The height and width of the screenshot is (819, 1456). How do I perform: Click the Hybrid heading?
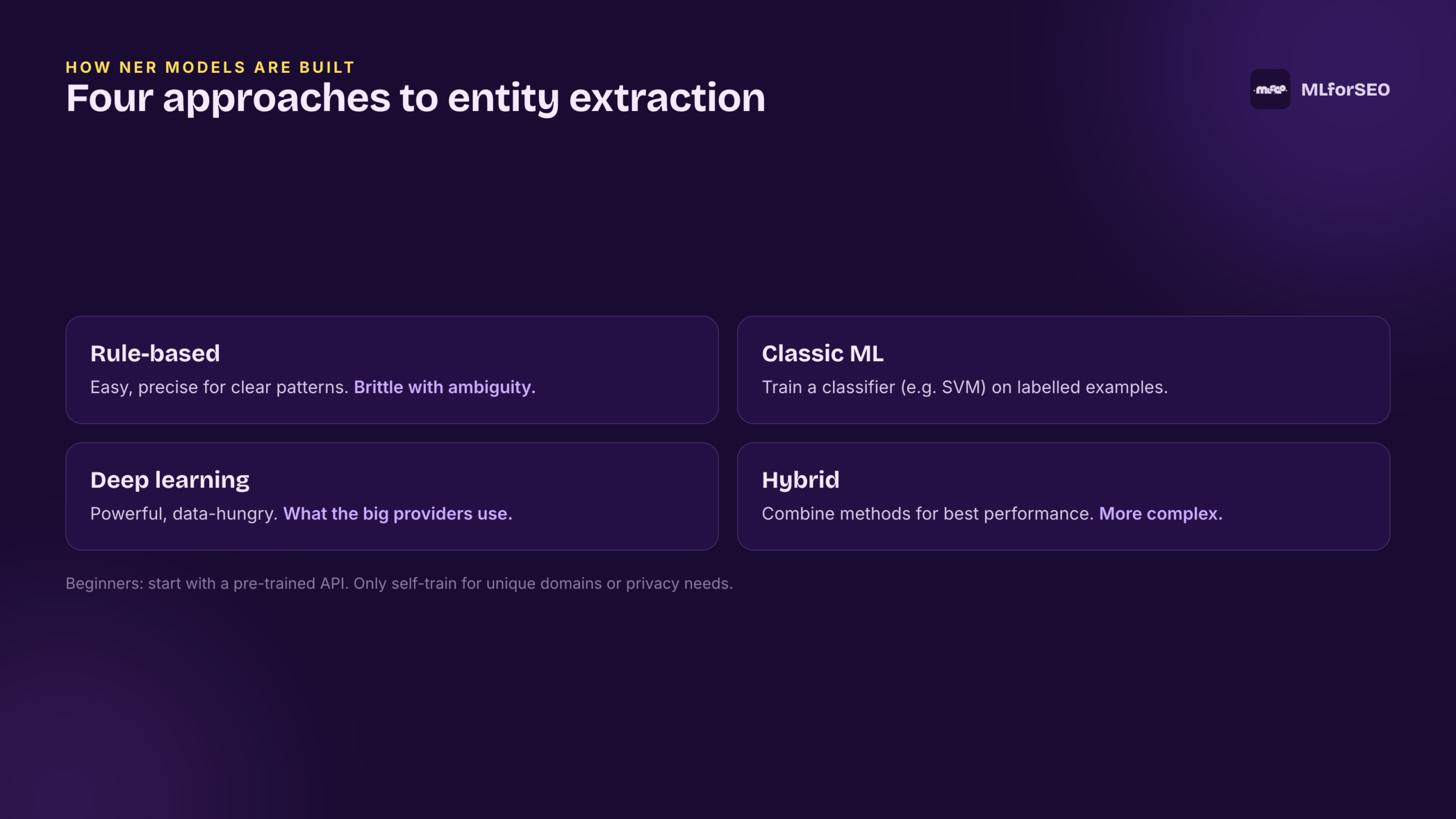click(x=800, y=480)
